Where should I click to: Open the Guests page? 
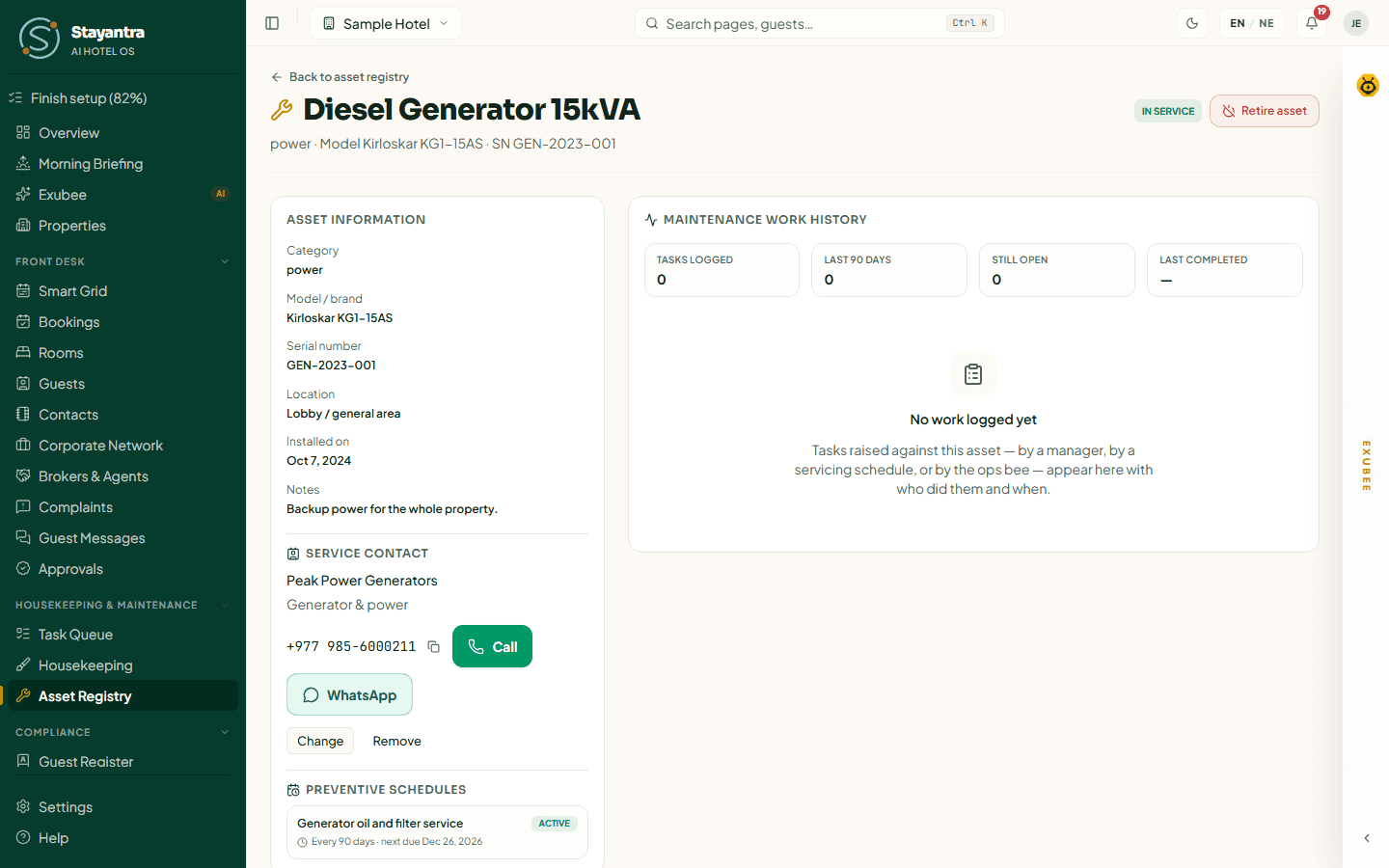point(123,384)
